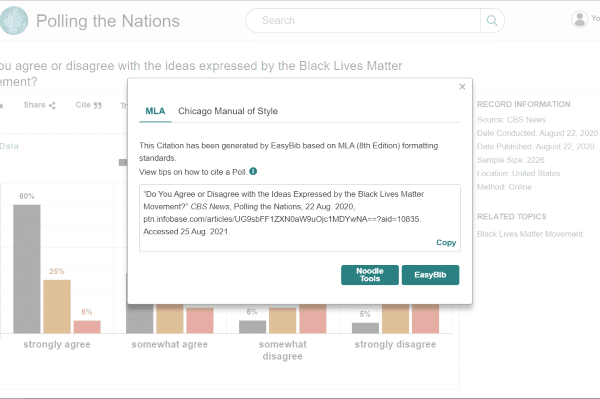Click the 6% pink bar under strongly agree
The image size is (600, 399).
tap(87, 327)
